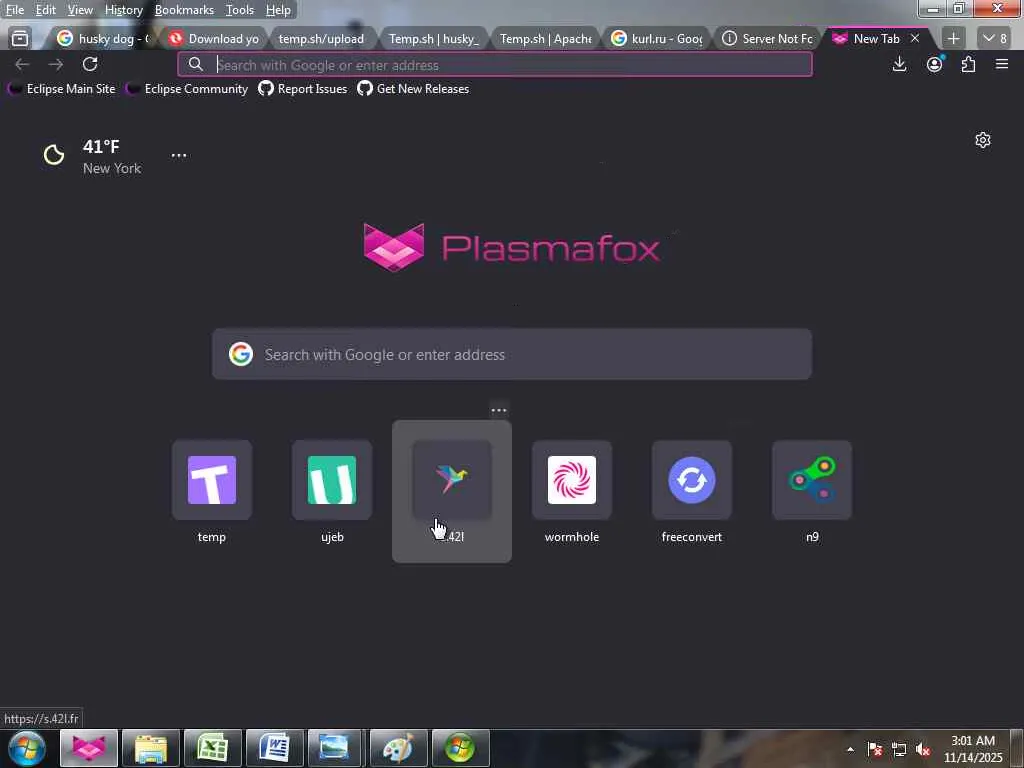Open the tab overview icon left of the tabs
The height and width of the screenshot is (768, 1024).
point(20,39)
